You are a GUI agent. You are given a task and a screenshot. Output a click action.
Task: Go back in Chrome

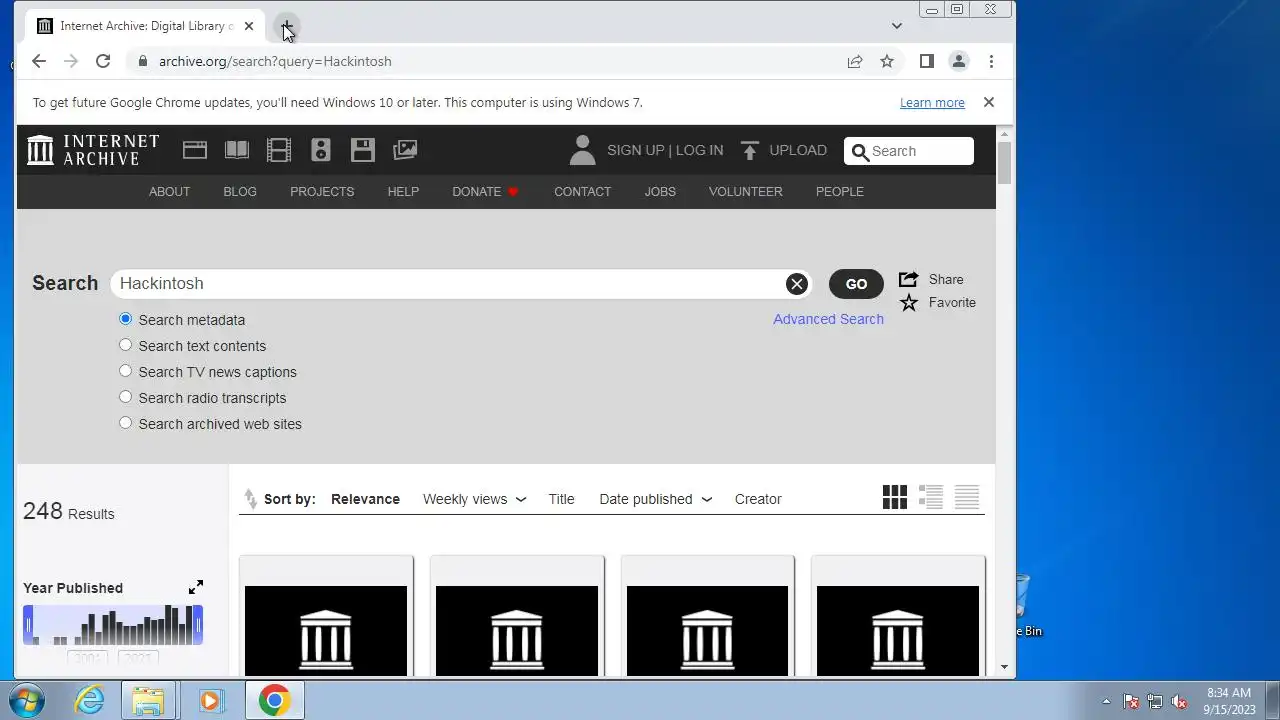[39, 61]
